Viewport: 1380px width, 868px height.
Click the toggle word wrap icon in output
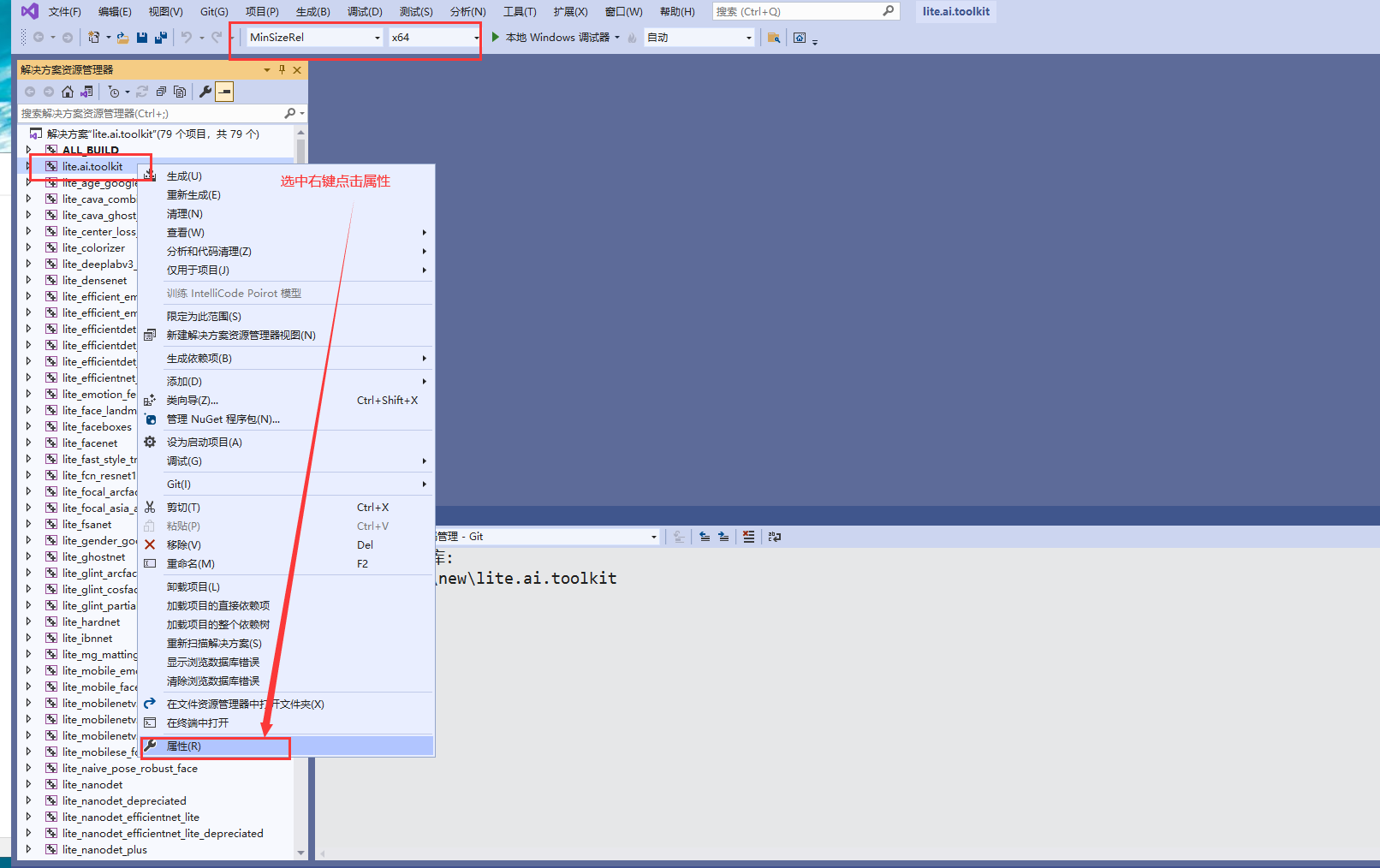[x=775, y=537]
